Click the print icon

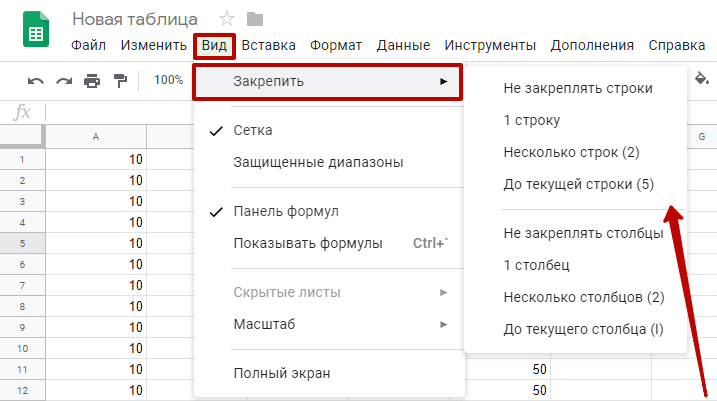pyautogui.click(x=93, y=81)
